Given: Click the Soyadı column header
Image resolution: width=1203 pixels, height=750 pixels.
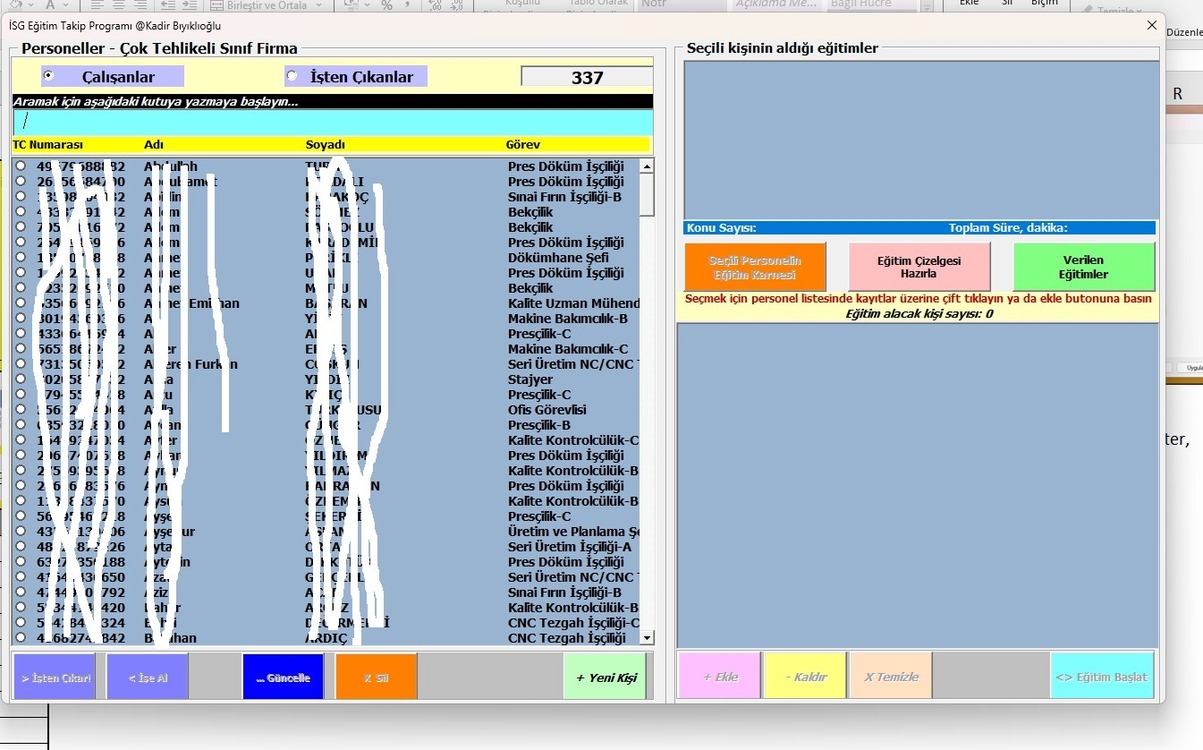Looking at the screenshot, I should [325, 145].
